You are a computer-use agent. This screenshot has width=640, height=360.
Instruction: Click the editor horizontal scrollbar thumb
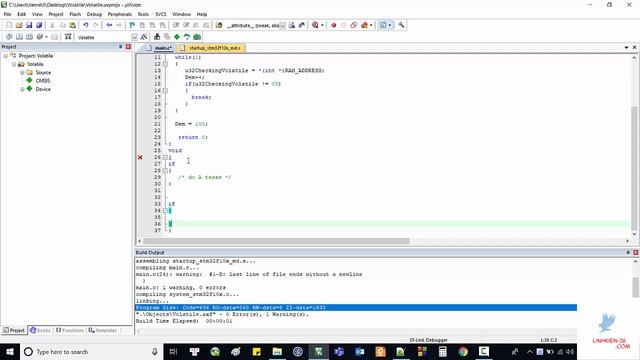point(276,241)
